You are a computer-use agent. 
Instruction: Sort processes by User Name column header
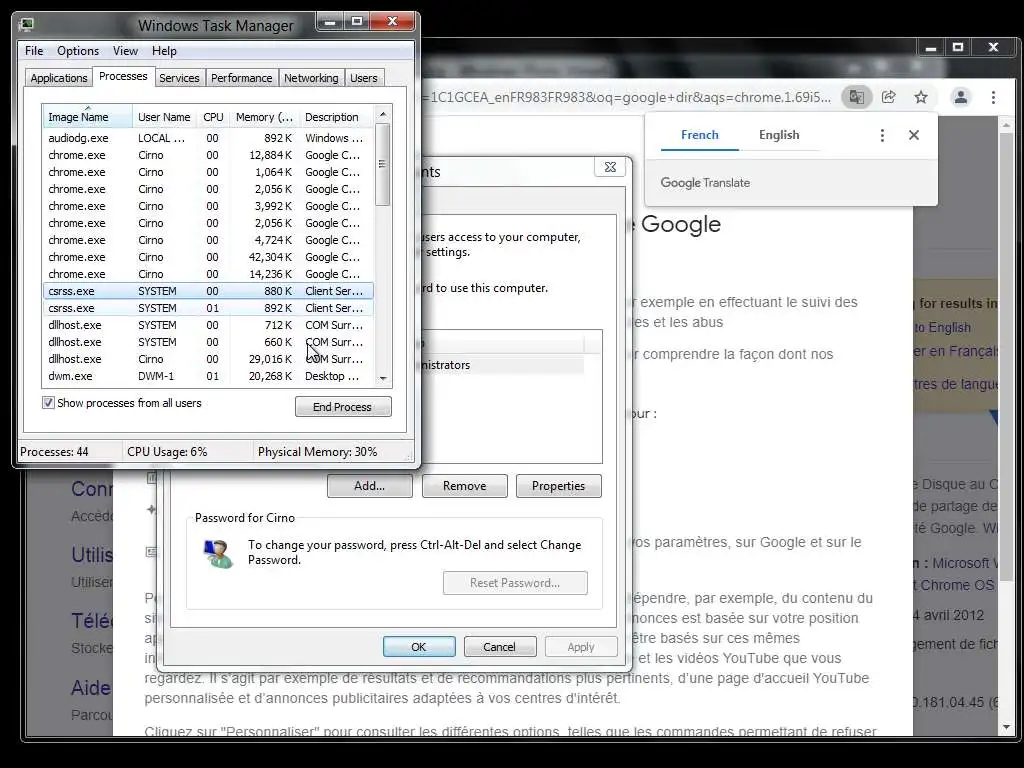[164, 117]
